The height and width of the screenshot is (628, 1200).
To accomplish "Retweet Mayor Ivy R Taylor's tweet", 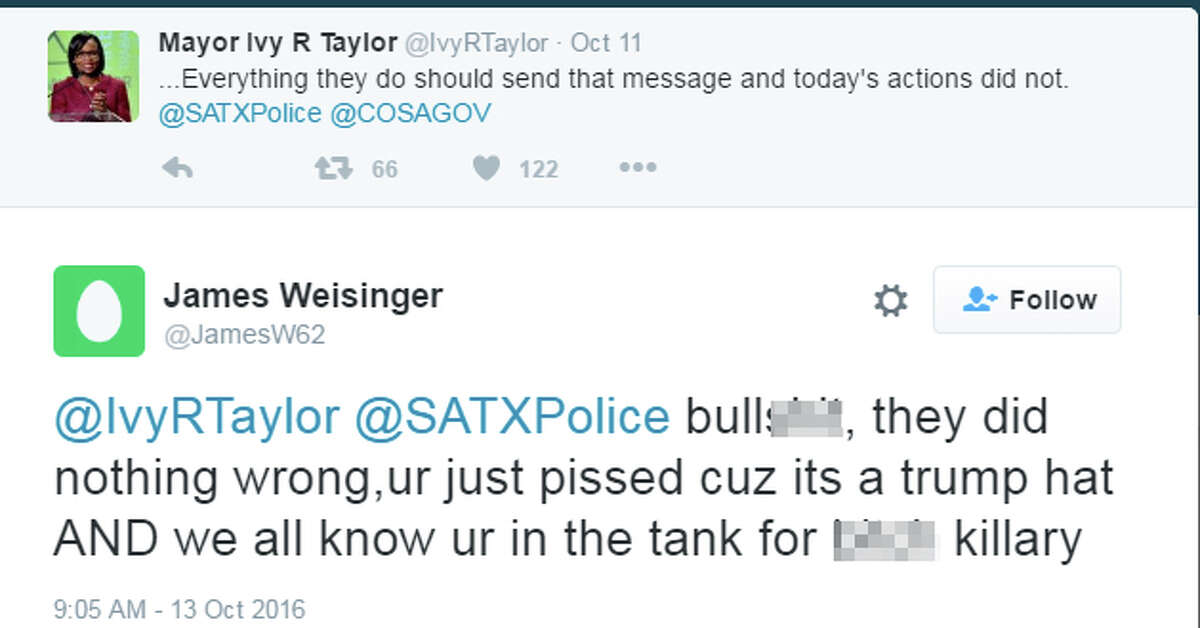I will (x=334, y=169).
